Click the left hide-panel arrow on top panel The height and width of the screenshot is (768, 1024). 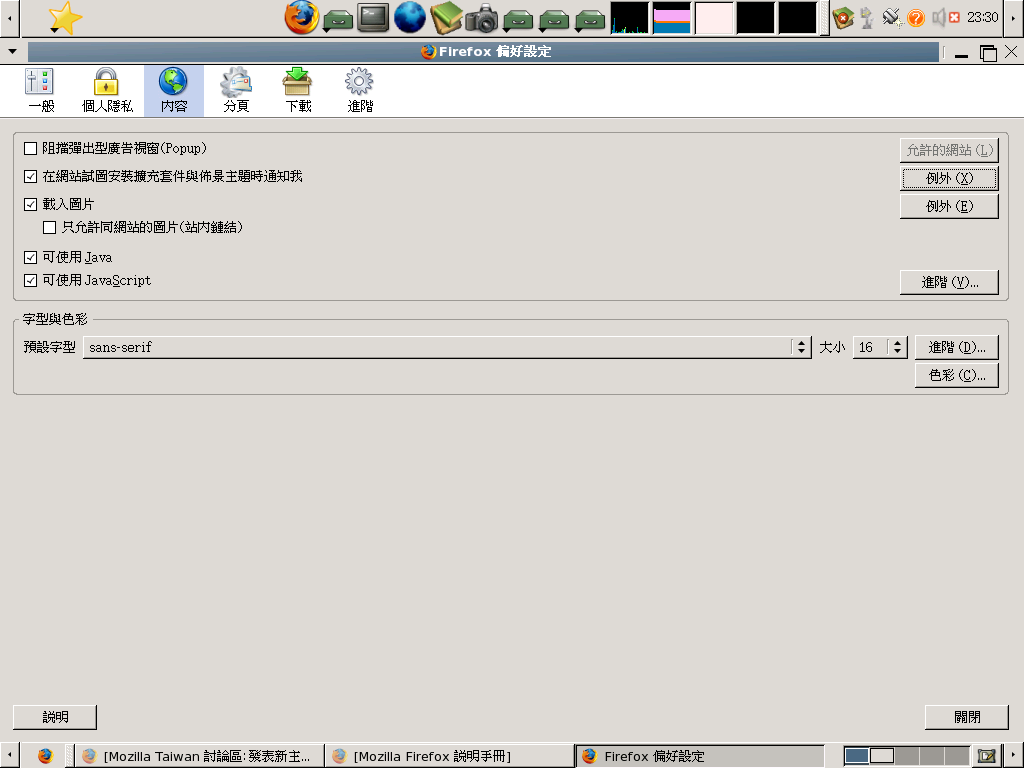(9, 18)
